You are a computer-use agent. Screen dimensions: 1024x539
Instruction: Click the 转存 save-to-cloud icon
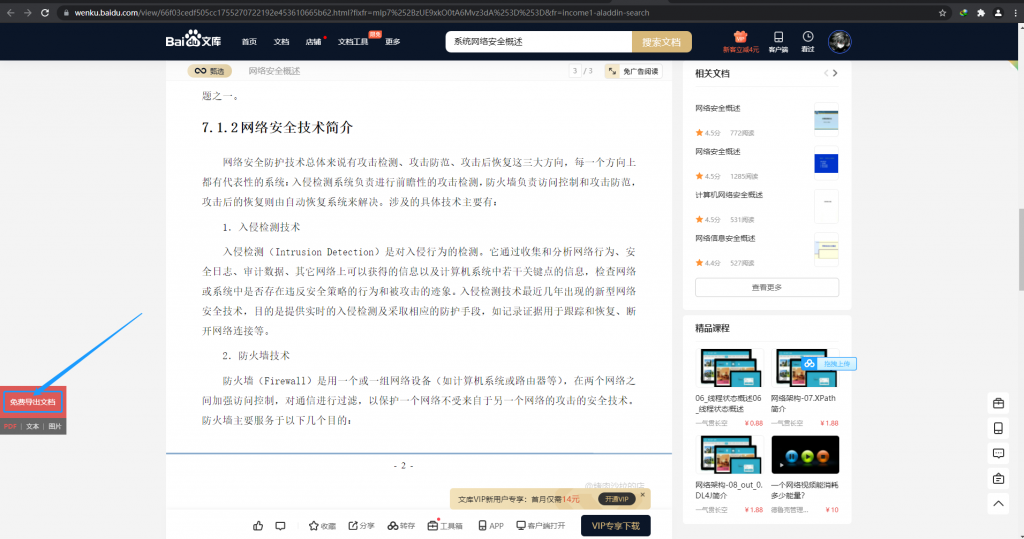click(x=392, y=526)
